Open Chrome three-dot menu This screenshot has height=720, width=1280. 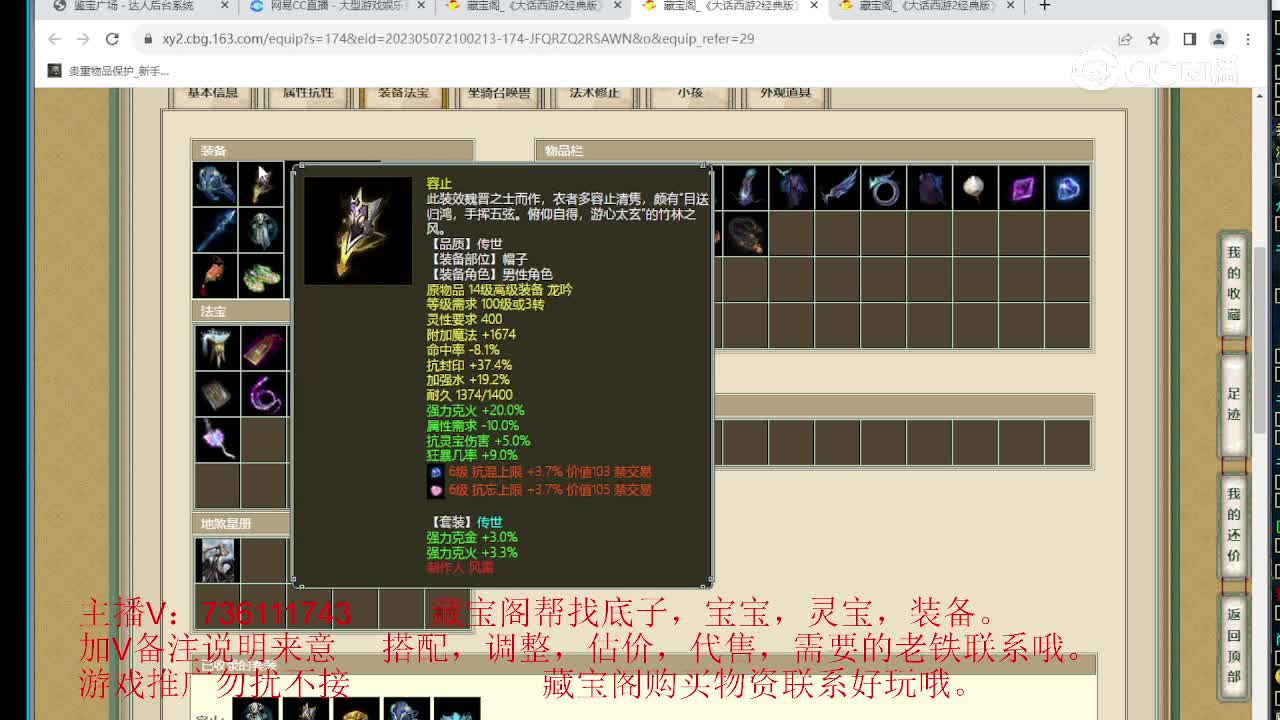tap(1248, 39)
